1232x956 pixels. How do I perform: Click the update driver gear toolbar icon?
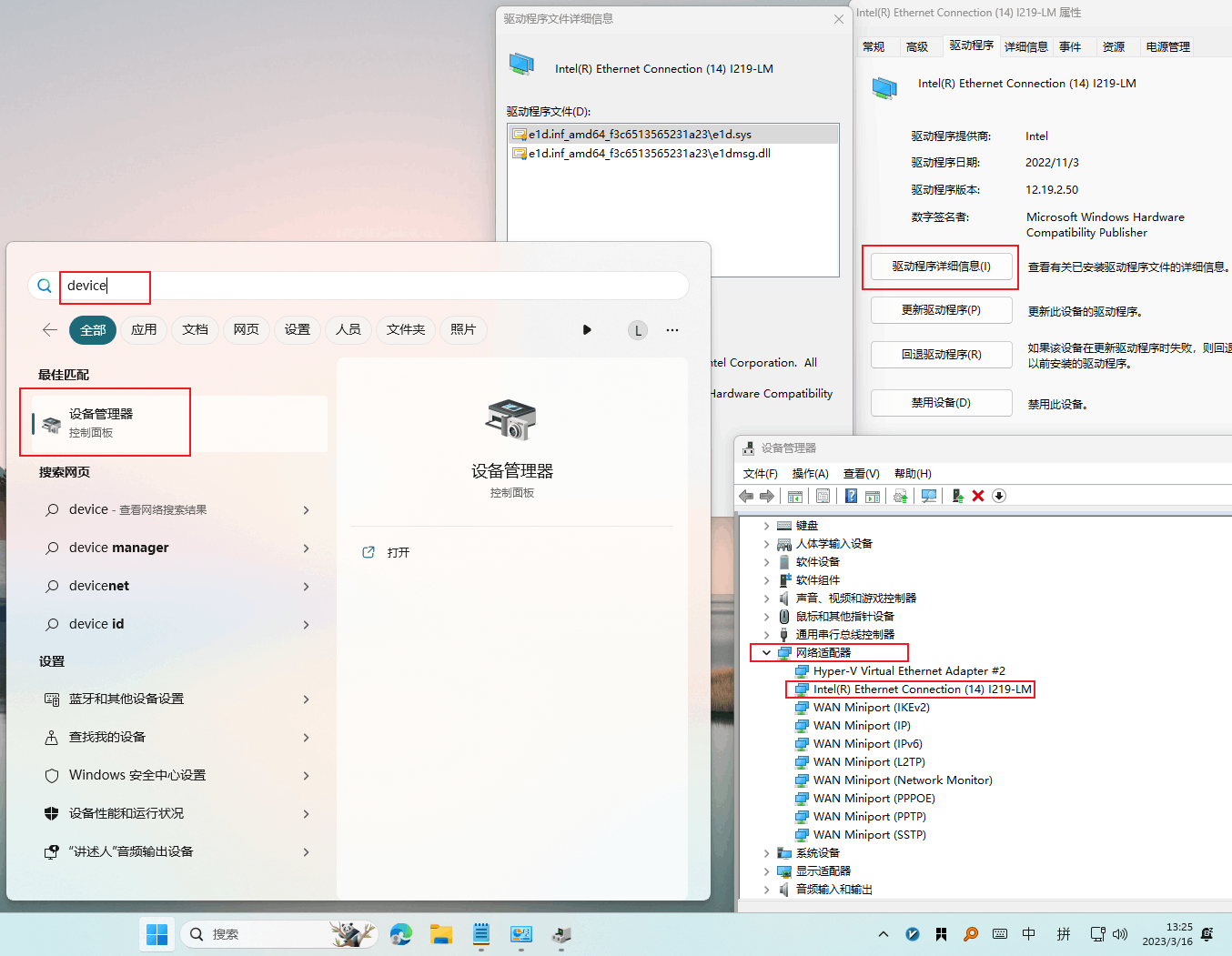[x=901, y=496]
